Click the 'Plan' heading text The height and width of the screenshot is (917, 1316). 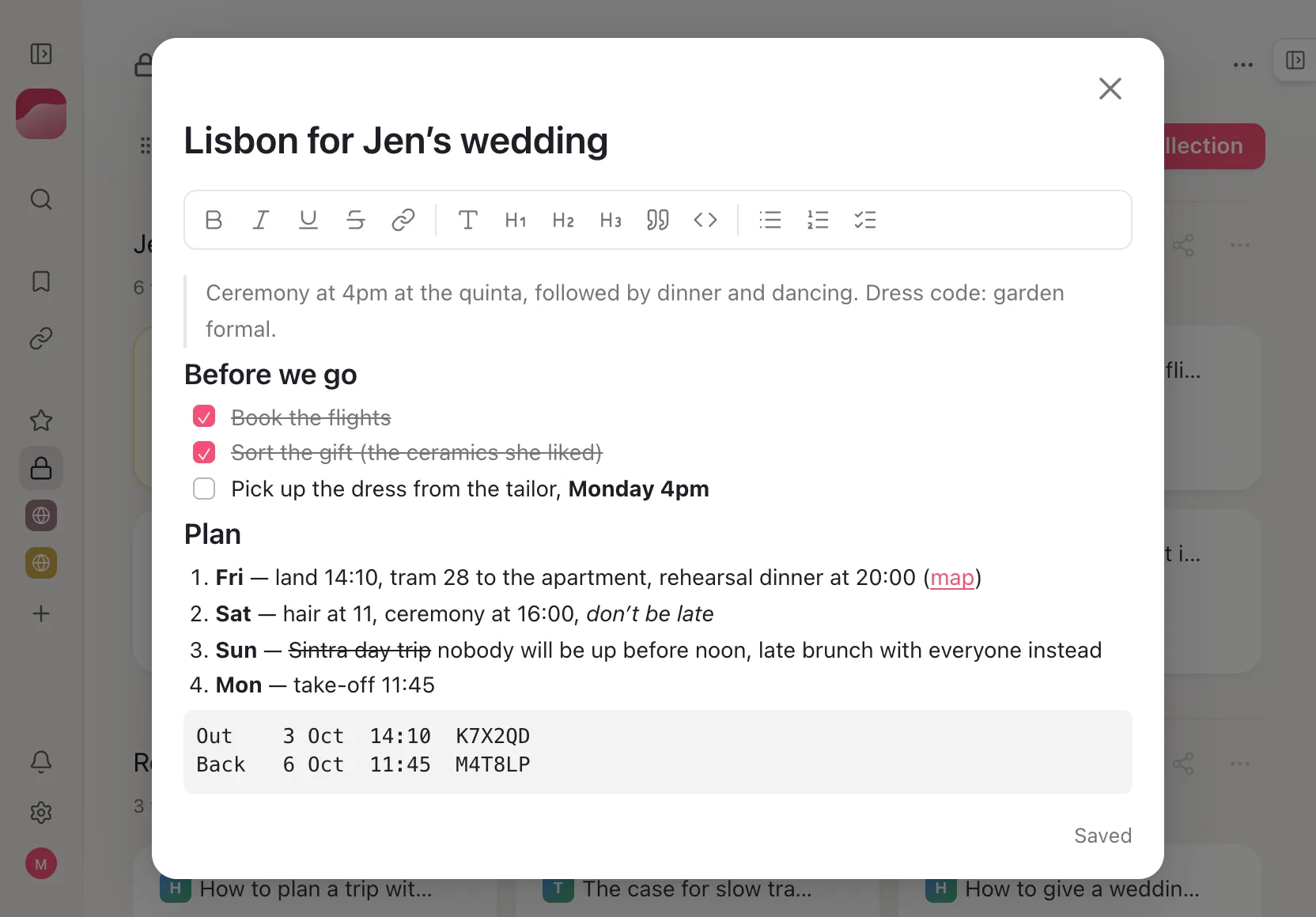coord(213,534)
